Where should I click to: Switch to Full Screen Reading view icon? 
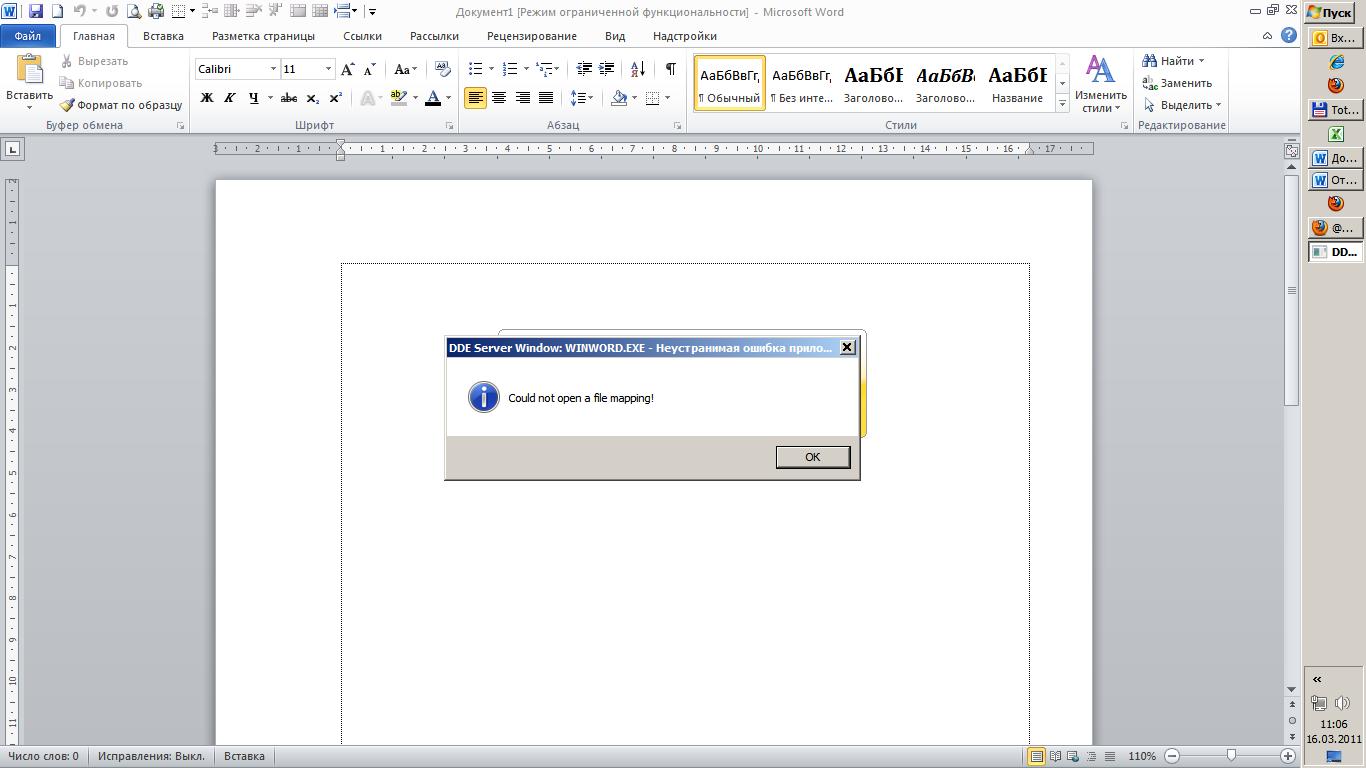(1055, 756)
